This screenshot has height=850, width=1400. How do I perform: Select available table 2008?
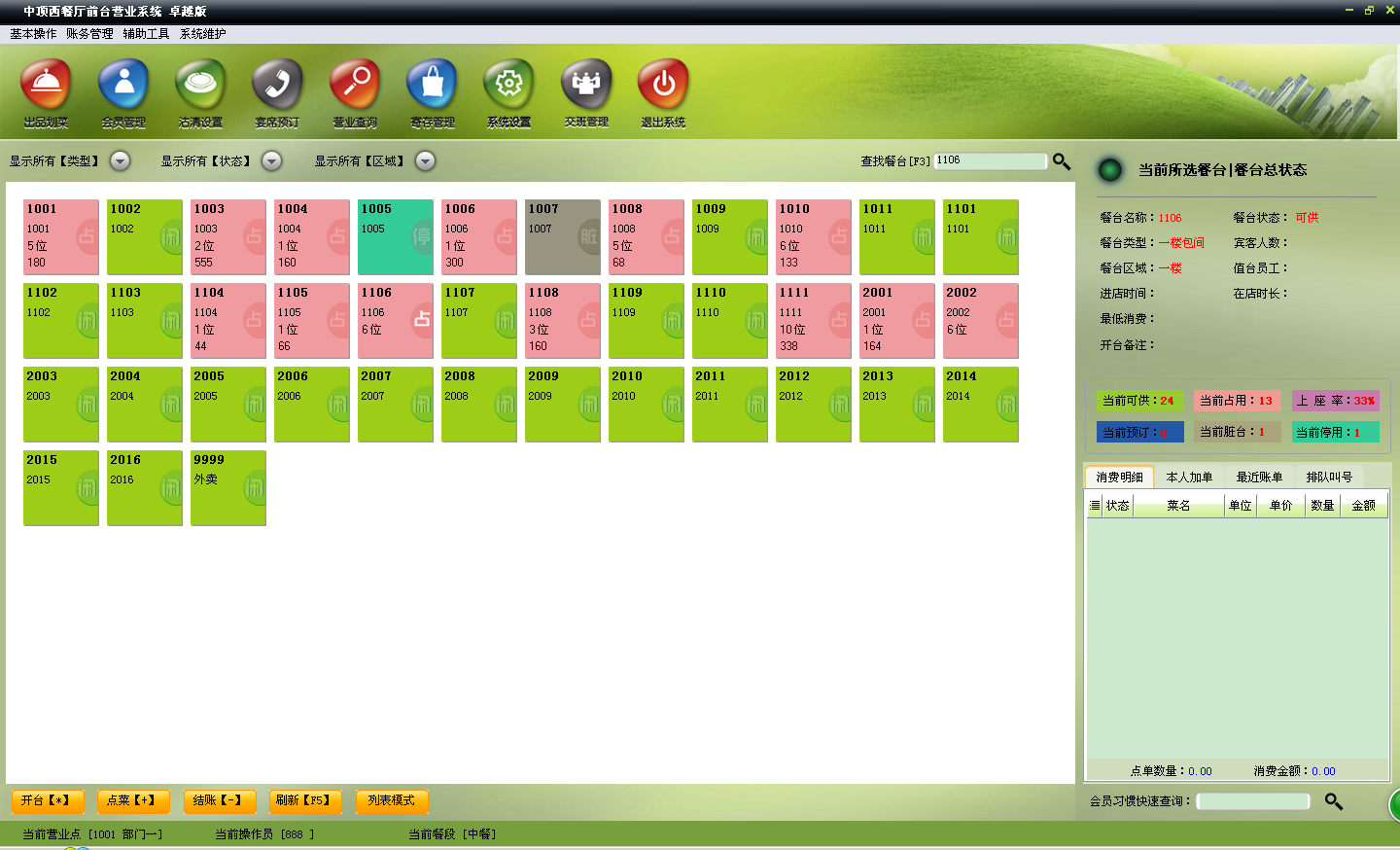click(x=479, y=405)
